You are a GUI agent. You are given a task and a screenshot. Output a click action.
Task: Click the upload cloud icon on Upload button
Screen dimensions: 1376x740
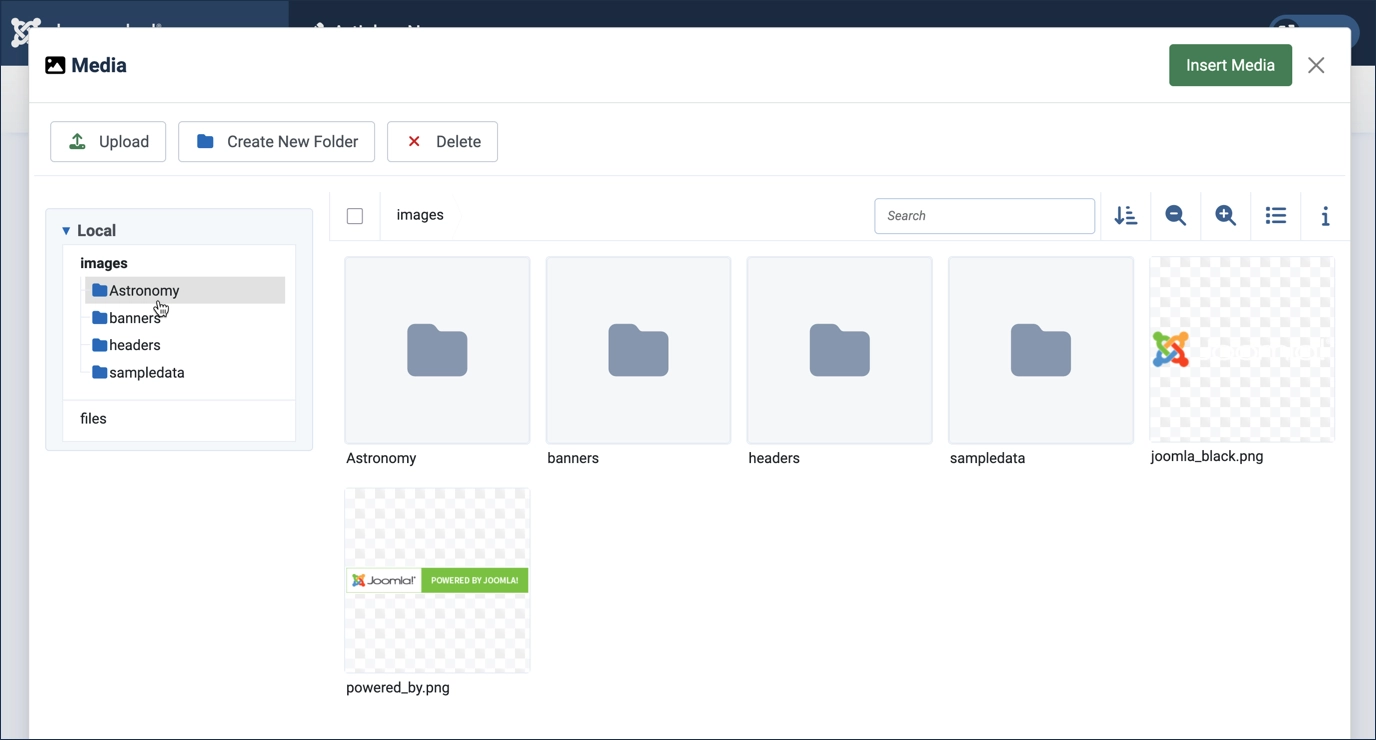(76, 141)
